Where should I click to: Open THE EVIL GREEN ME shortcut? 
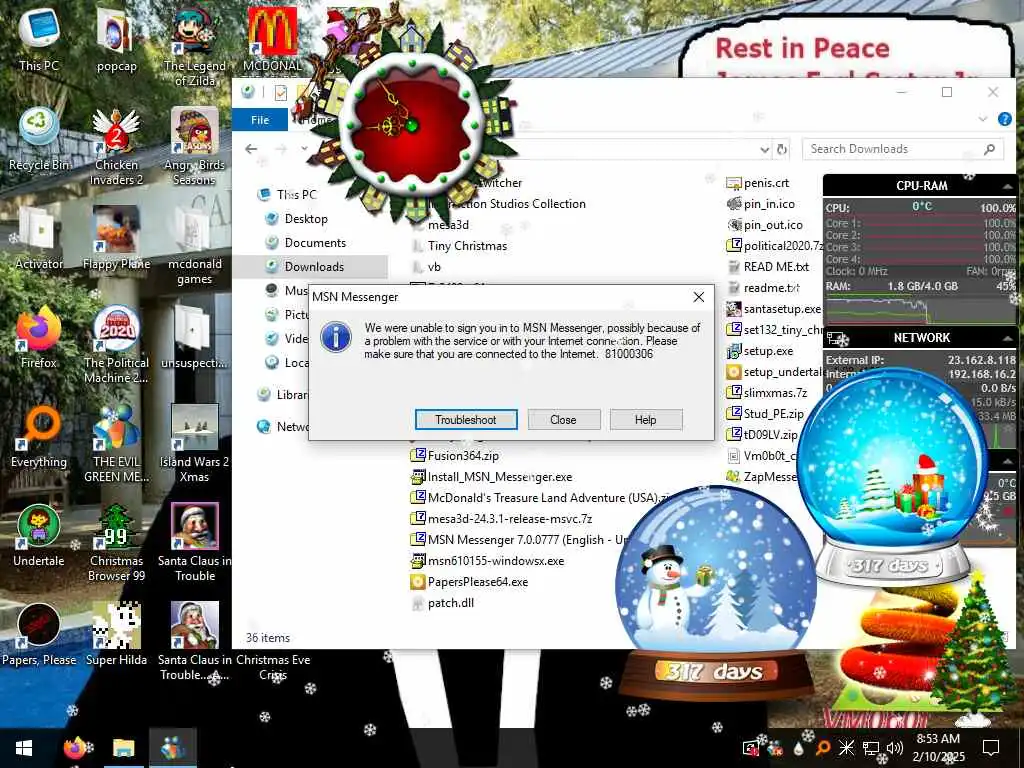(116, 443)
